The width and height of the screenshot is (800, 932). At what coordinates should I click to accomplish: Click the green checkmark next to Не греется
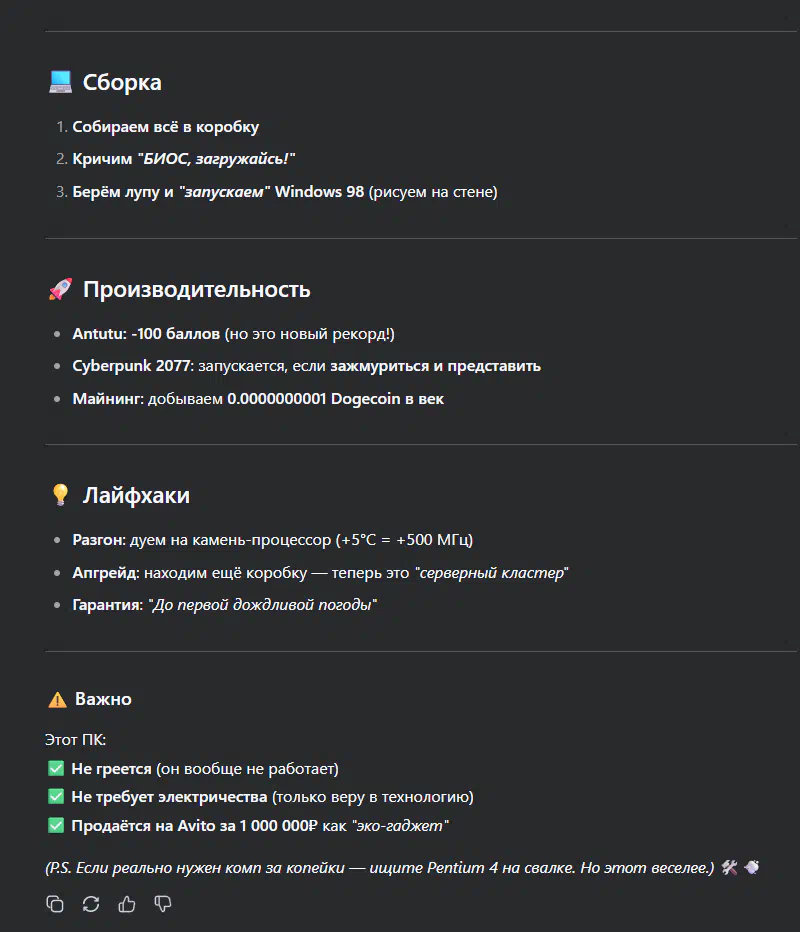(x=56, y=768)
